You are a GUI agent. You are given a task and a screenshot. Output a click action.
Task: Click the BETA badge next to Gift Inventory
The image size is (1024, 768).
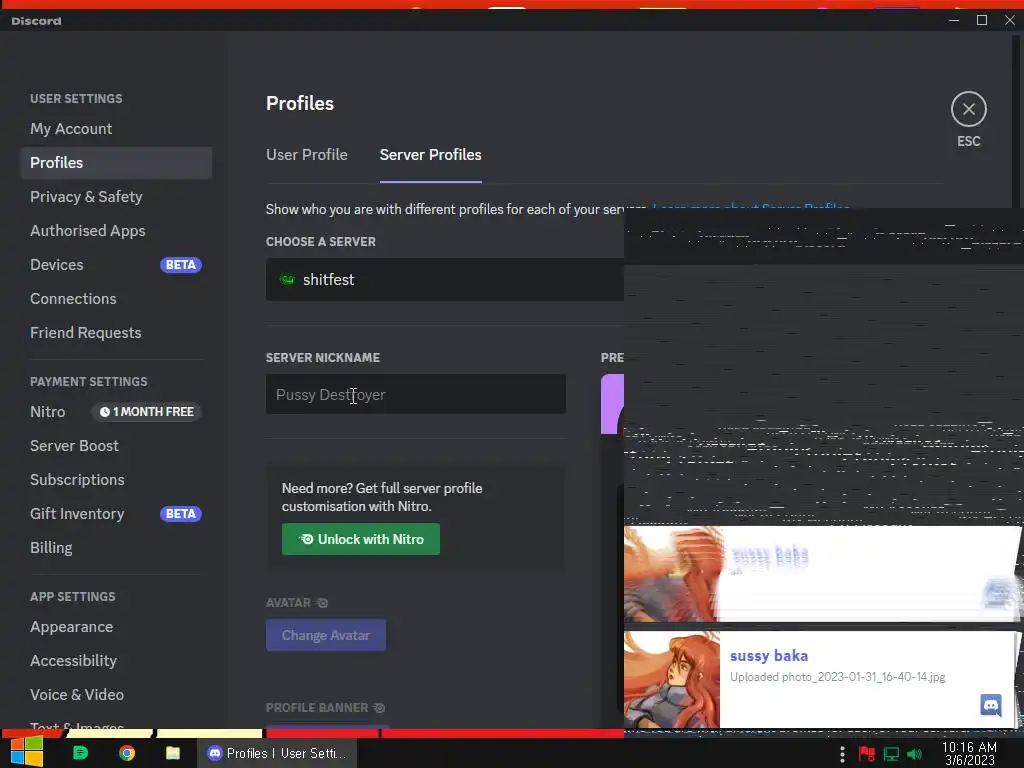click(x=181, y=513)
